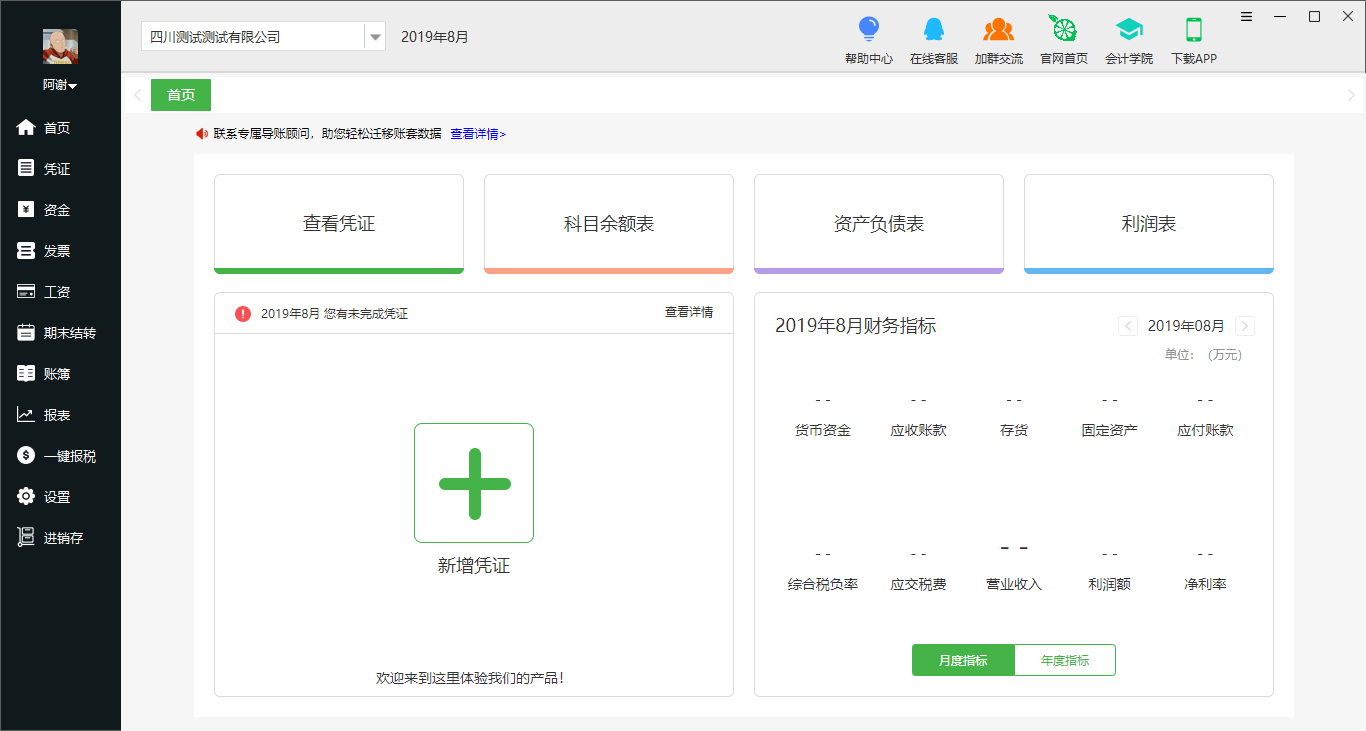This screenshot has height=731, width=1366.
Task: Click the 货币资金 indicator
Action: pos(823,430)
